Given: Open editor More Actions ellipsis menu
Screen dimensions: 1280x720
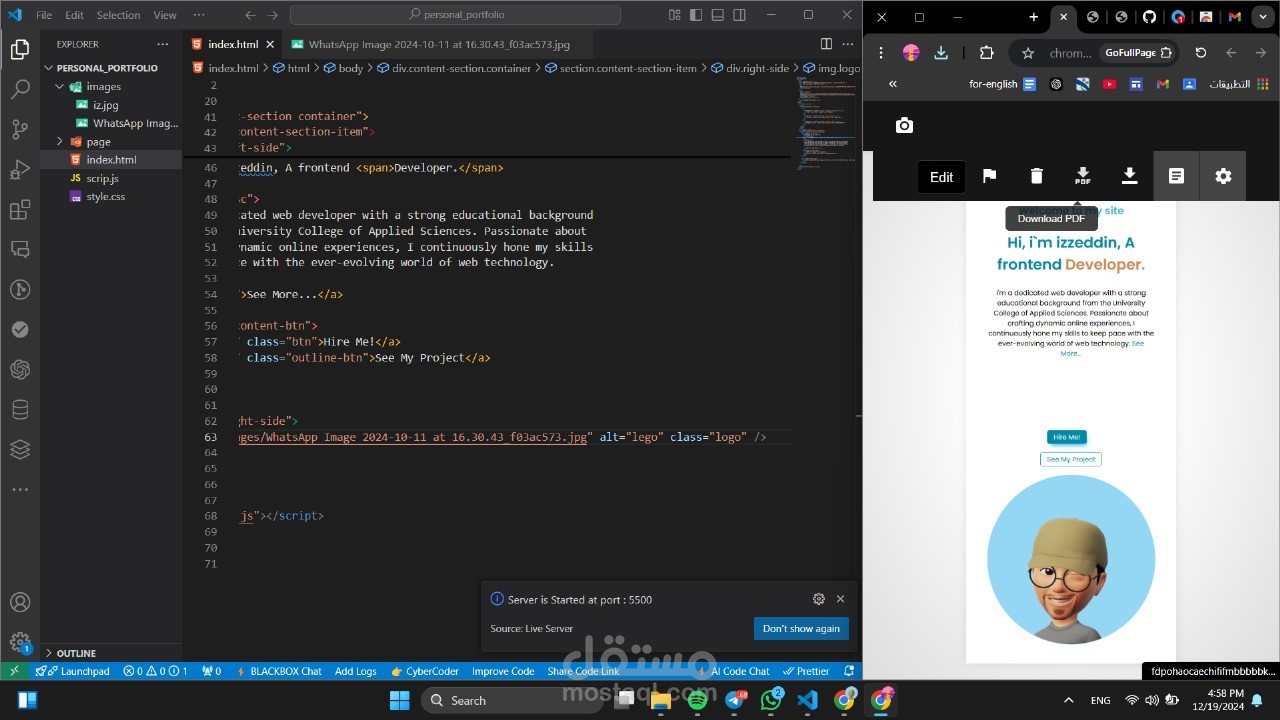Looking at the screenshot, I should (847, 44).
